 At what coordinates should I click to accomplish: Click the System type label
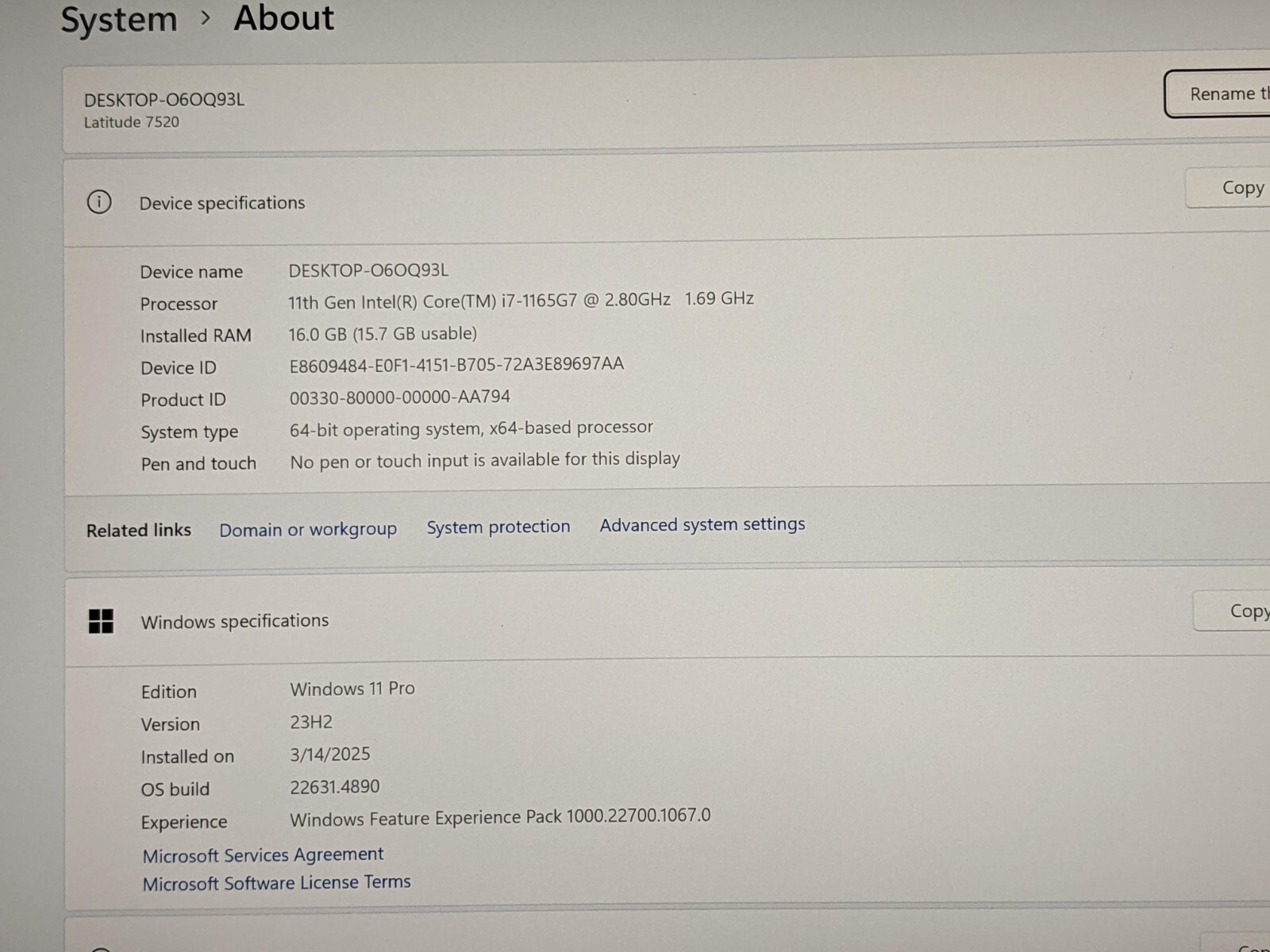click(190, 432)
